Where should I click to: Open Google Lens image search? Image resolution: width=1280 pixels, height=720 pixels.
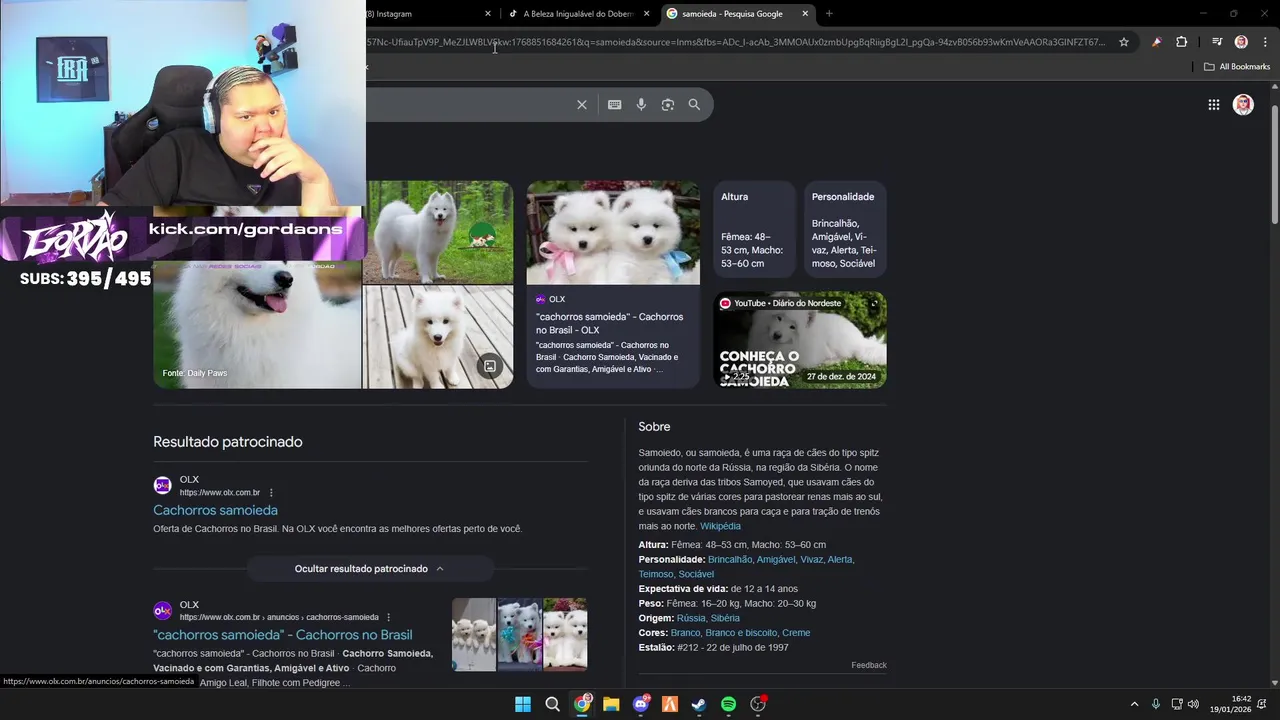point(668,105)
